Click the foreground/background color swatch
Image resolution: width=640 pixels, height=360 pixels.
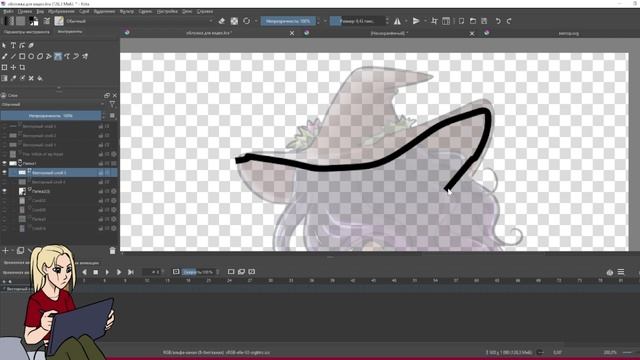pos(33,21)
